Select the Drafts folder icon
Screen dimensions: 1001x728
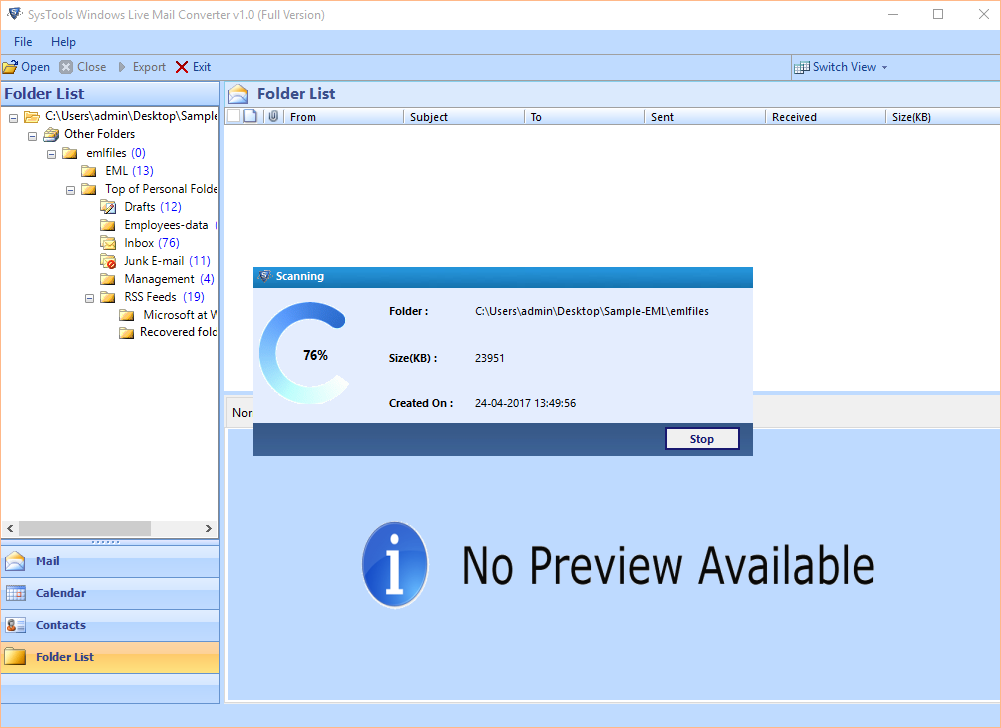[x=108, y=207]
